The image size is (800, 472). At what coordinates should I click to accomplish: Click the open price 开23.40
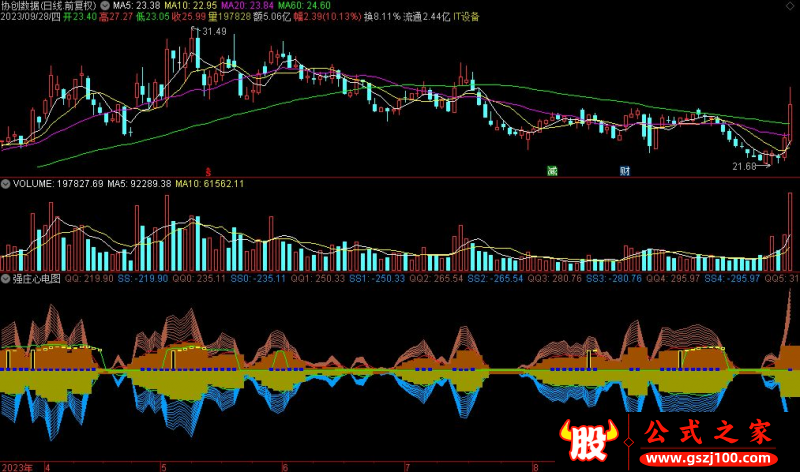click(80, 17)
